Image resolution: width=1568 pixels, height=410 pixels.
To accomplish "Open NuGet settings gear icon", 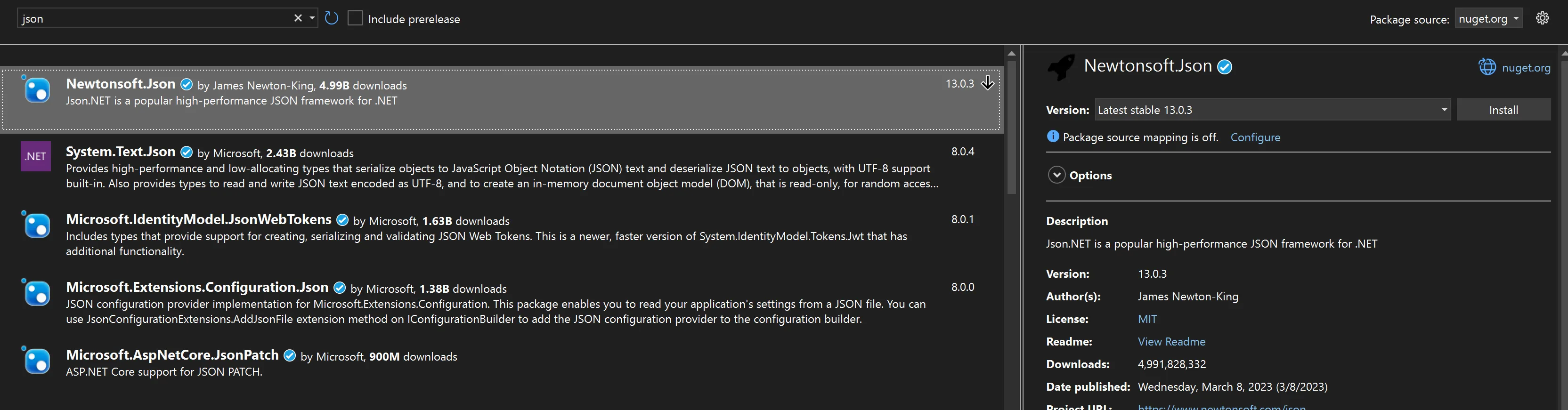I will coord(1542,18).
